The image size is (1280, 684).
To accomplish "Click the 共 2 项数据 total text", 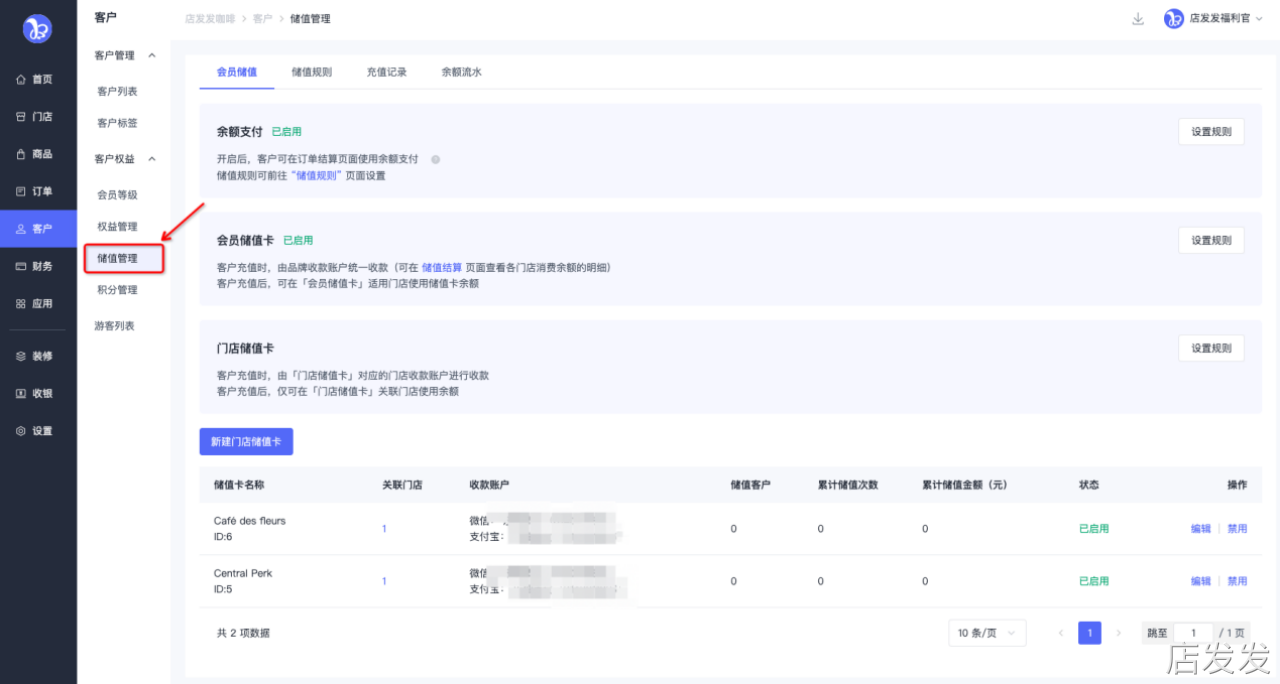I will pos(243,633).
